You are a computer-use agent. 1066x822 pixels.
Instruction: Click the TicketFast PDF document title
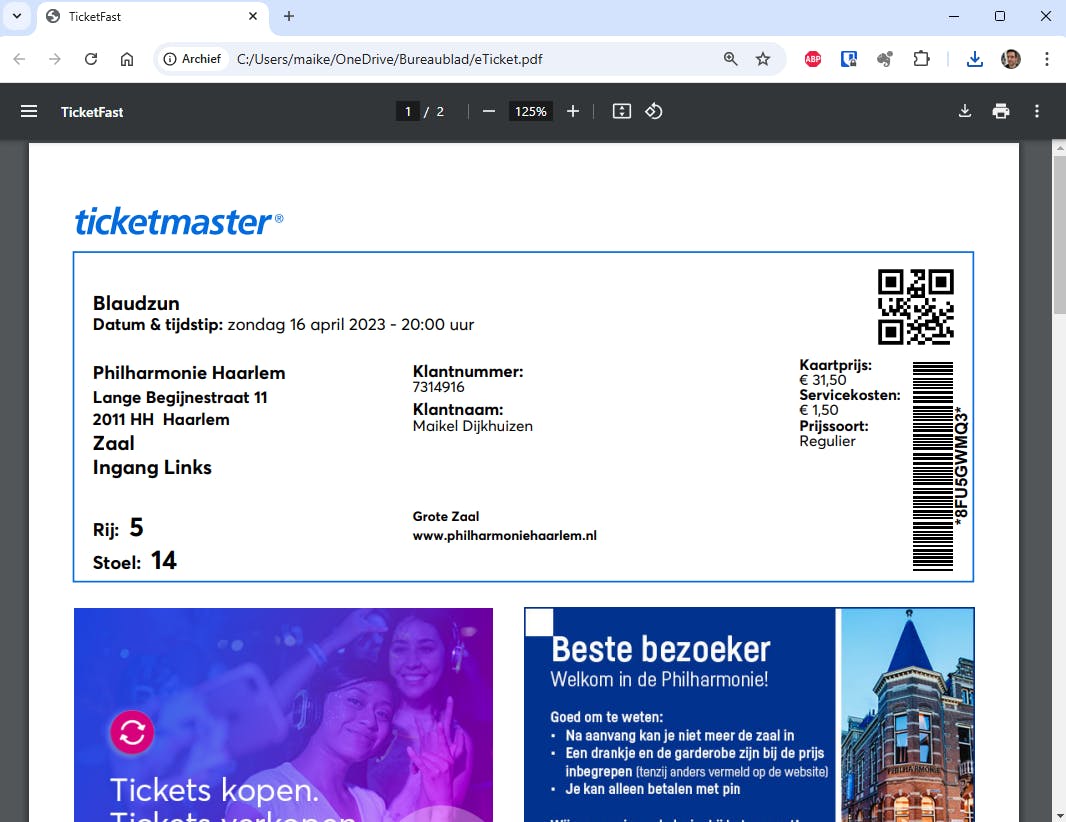92,112
